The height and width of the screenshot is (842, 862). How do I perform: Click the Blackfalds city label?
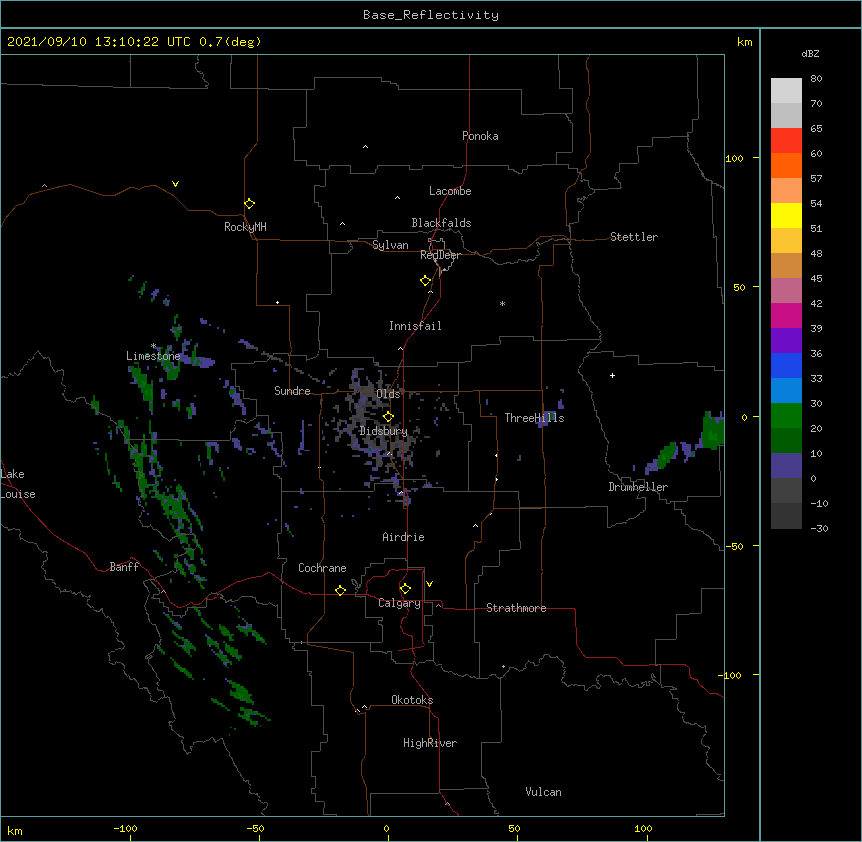(x=441, y=223)
